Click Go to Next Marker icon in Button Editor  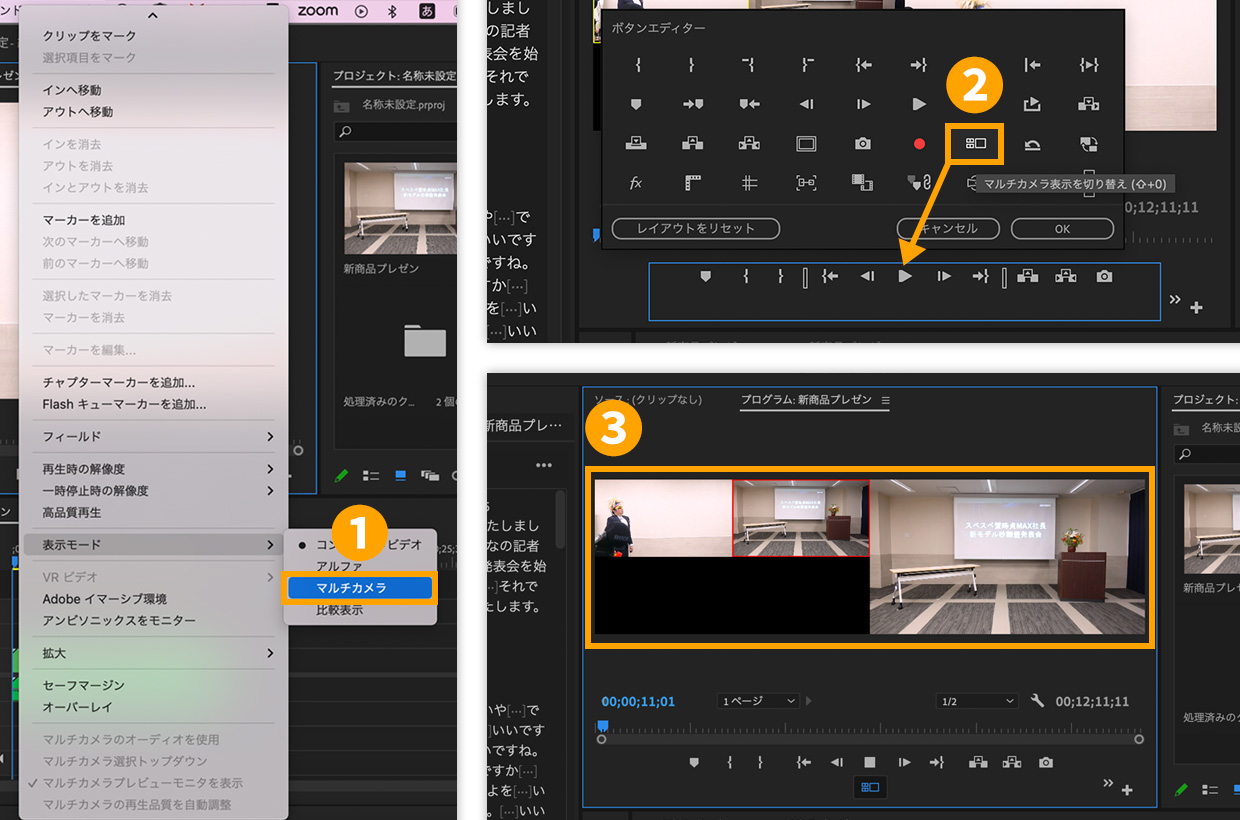(693, 104)
